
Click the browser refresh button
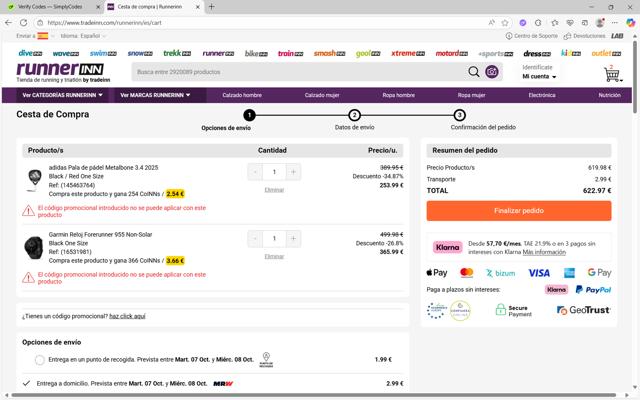pos(24,23)
